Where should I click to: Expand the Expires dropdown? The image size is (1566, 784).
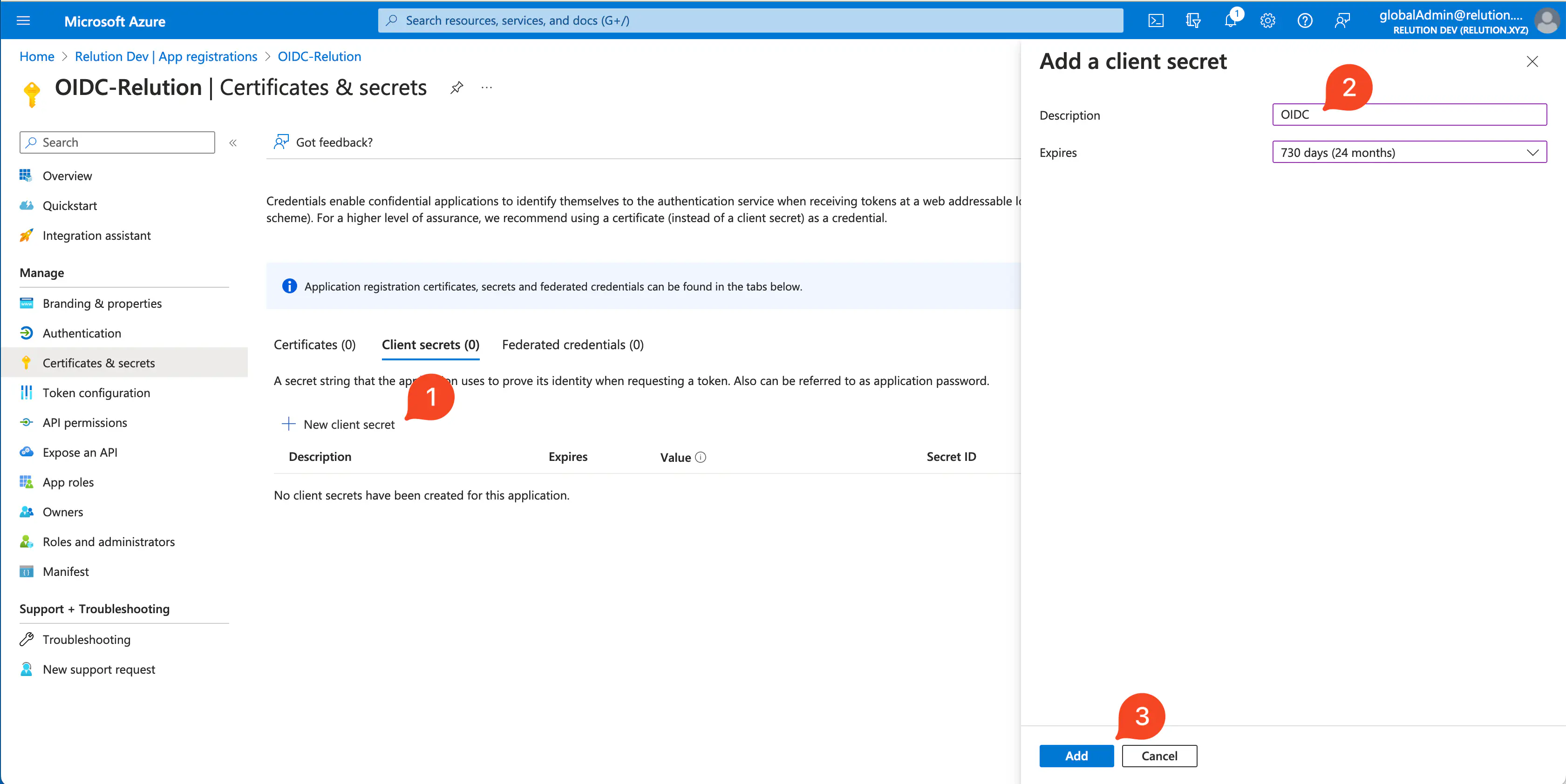tap(1409, 152)
